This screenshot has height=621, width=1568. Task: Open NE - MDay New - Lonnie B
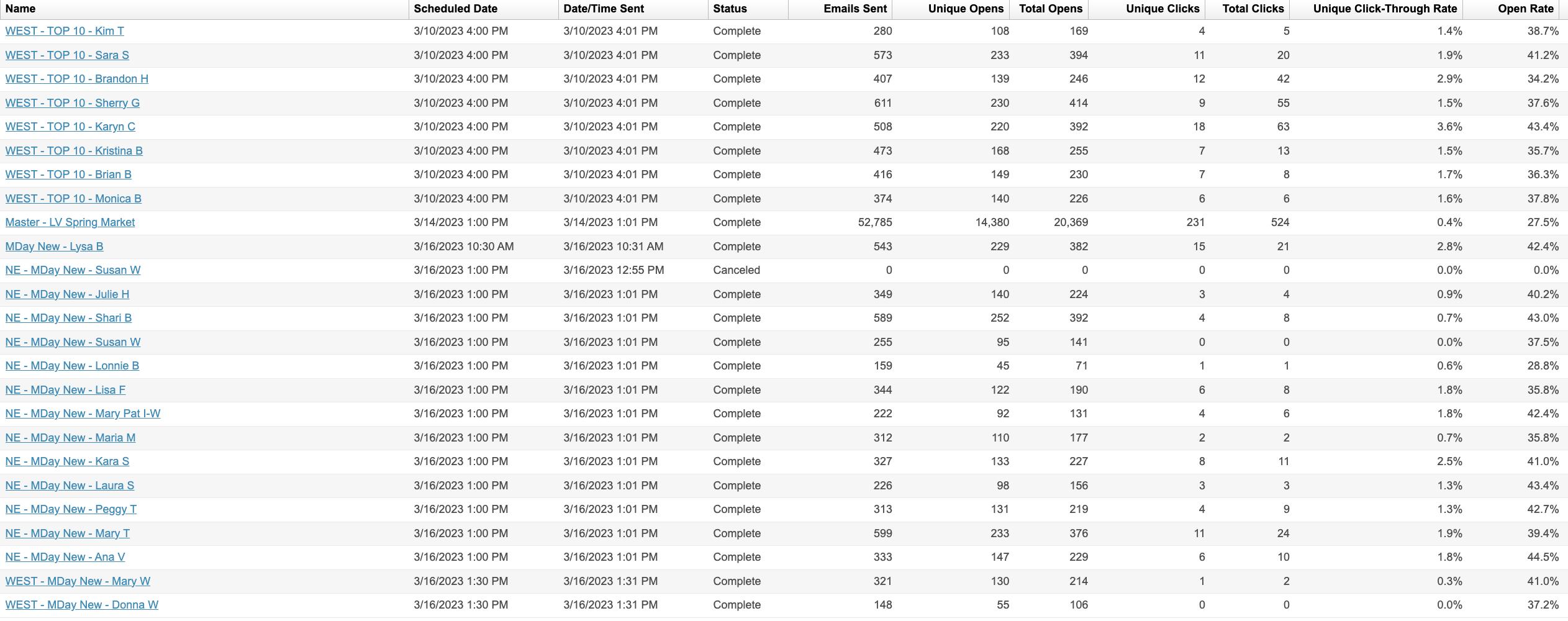pyautogui.click(x=72, y=366)
